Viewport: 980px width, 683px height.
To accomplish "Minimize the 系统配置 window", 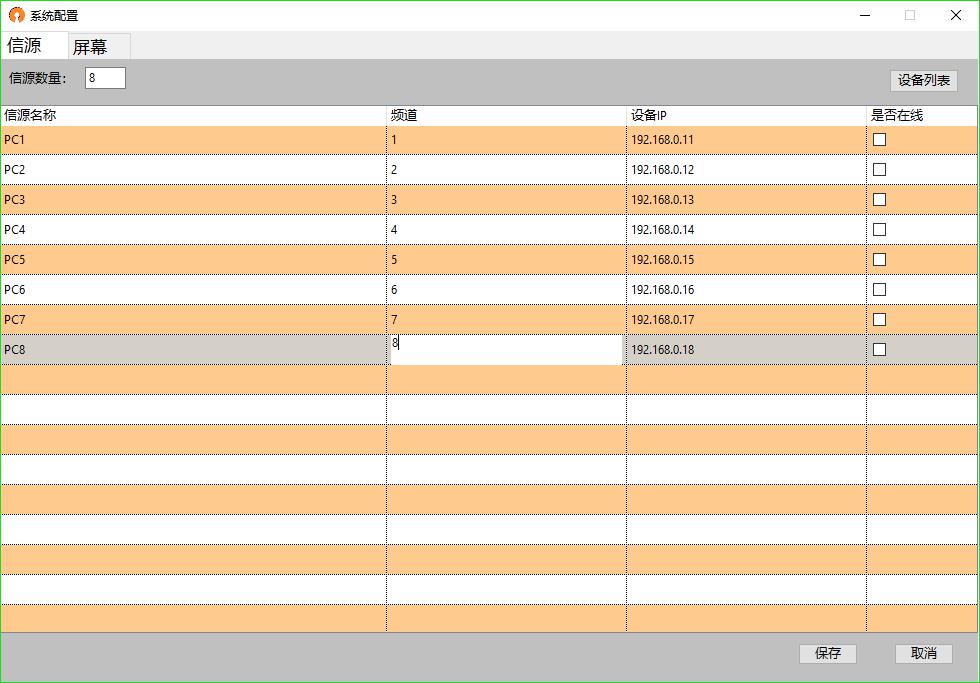I will [864, 15].
